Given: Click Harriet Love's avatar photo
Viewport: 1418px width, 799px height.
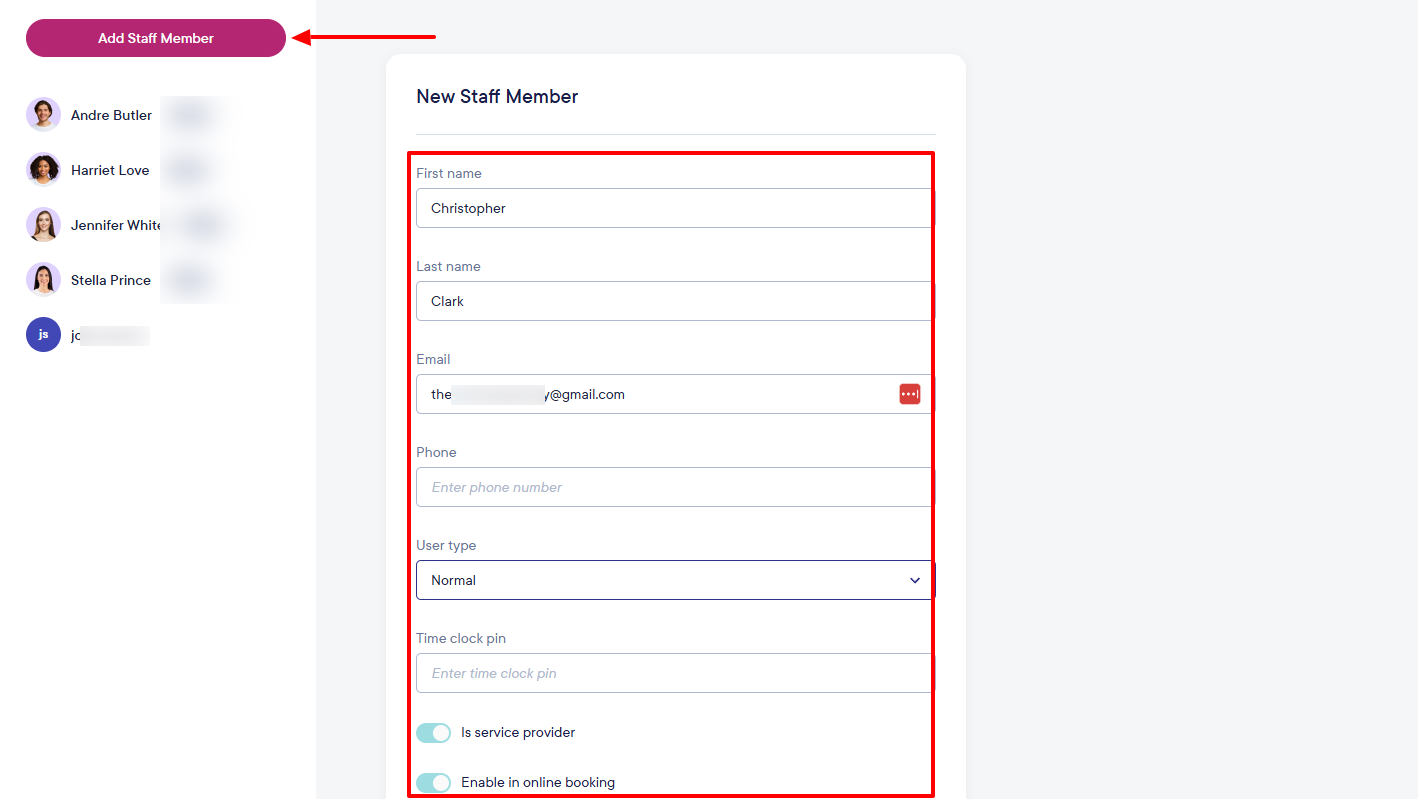Looking at the screenshot, I should point(43,170).
